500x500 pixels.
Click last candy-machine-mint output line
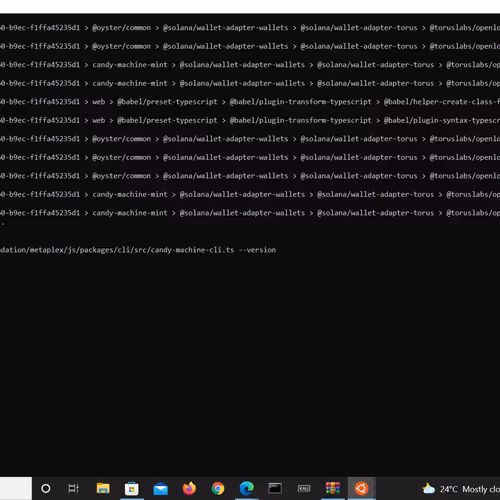250,213
